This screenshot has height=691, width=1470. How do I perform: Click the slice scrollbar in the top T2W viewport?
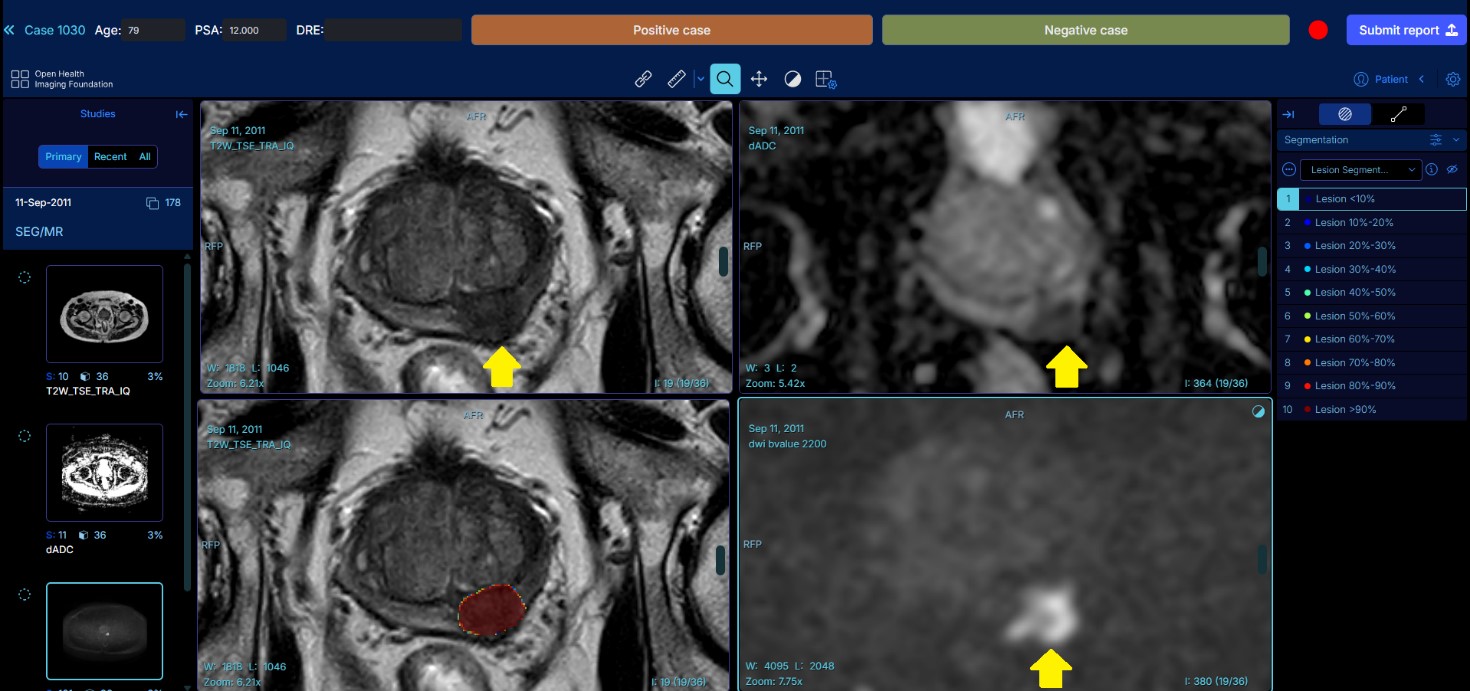pyautogui.click(x=723, y=261)
